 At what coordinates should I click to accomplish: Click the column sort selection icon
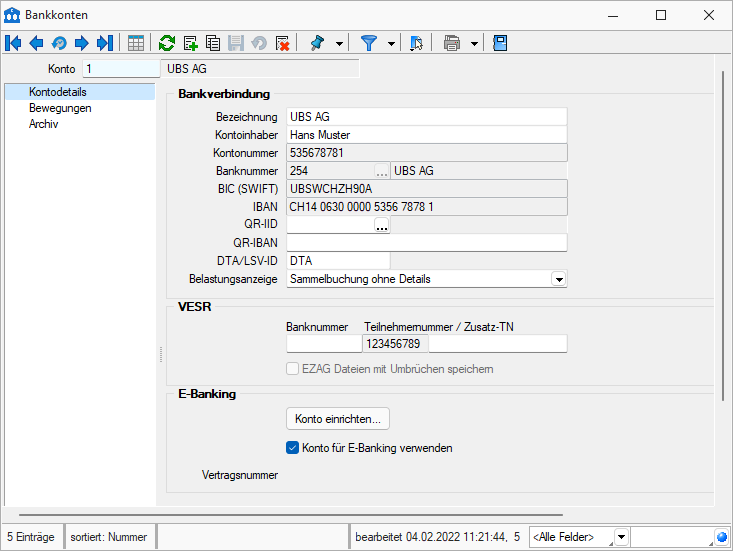tap(416, 43)
